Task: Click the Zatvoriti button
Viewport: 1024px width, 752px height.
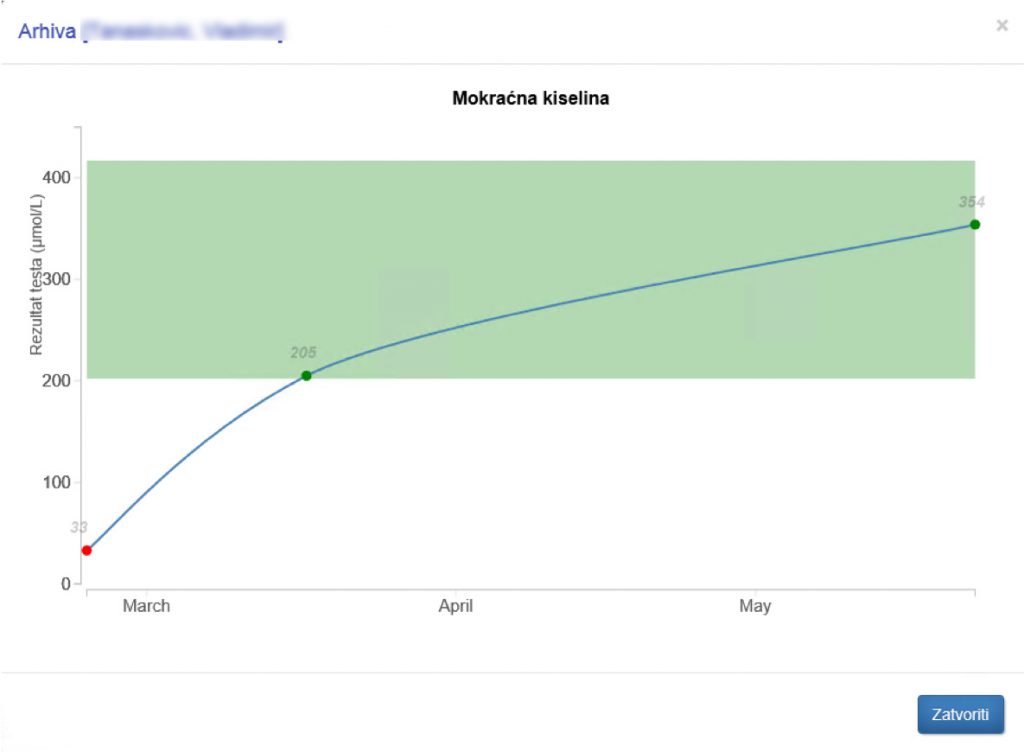Action: point(960,715)
